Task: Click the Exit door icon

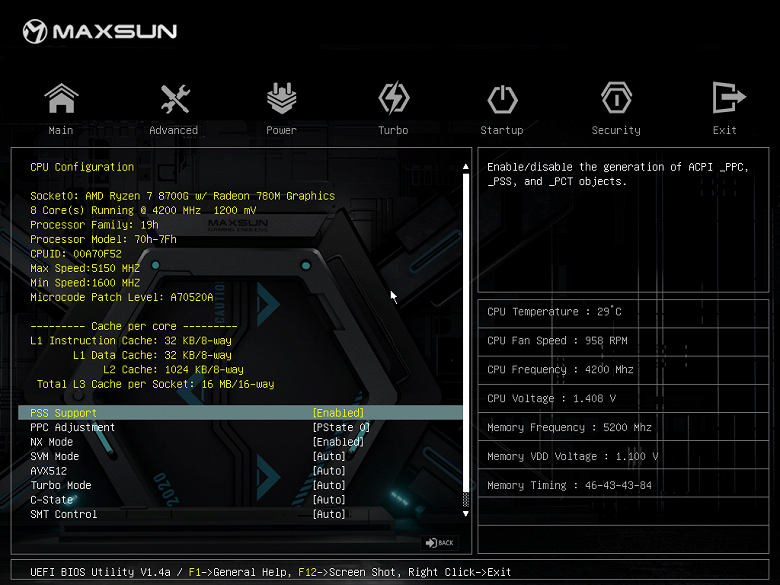Action: tap(725, 99)
